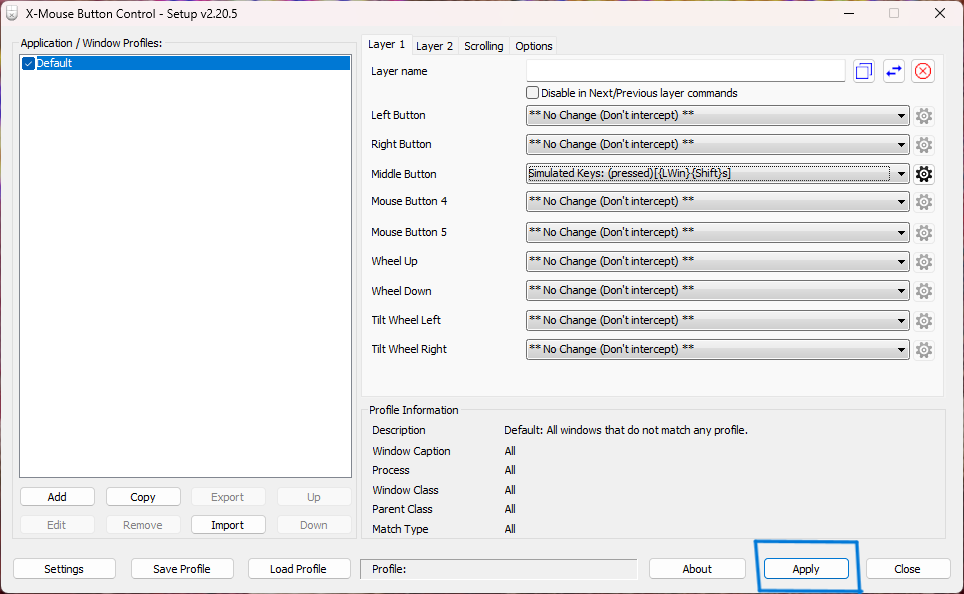Image resolution: width=964 pixels, height=594 pixels.
Task: Click the Add profile button
Action: coord(57,497)
